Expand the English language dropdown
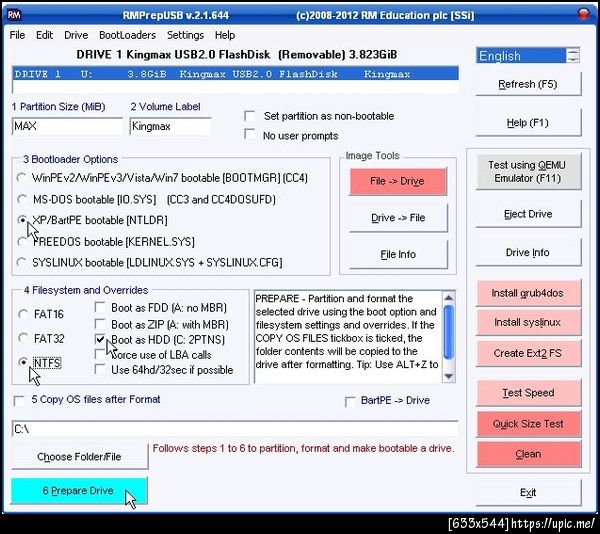Viewport: 600px width, 534px height. 572,56
